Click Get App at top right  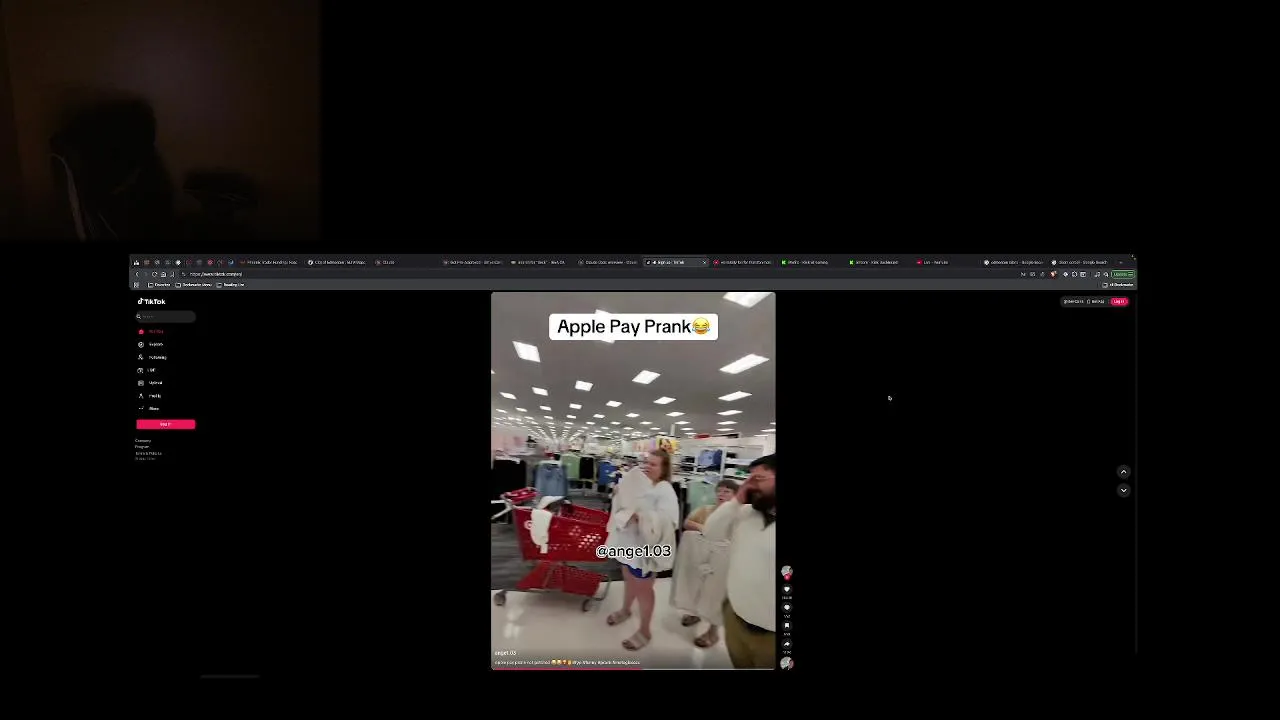1096,301
